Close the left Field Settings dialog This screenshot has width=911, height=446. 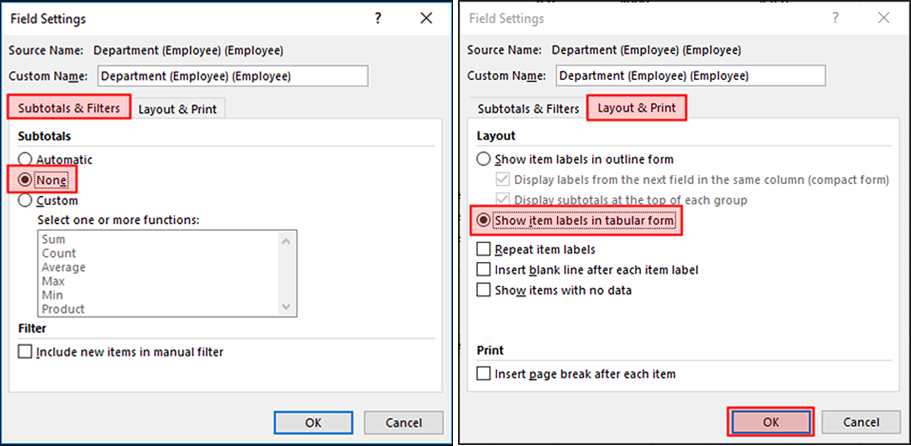426,19
